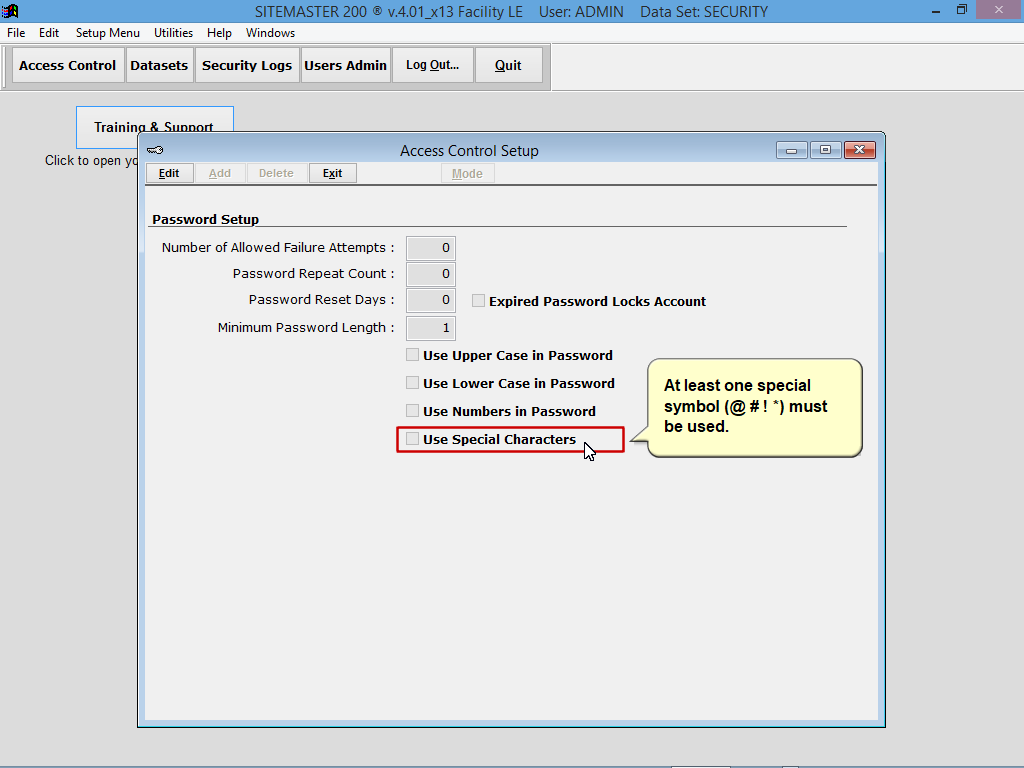
Task: Enable Expired Password Locks Account checkbox
Action: pyautogui.click(x=478, y=300)
